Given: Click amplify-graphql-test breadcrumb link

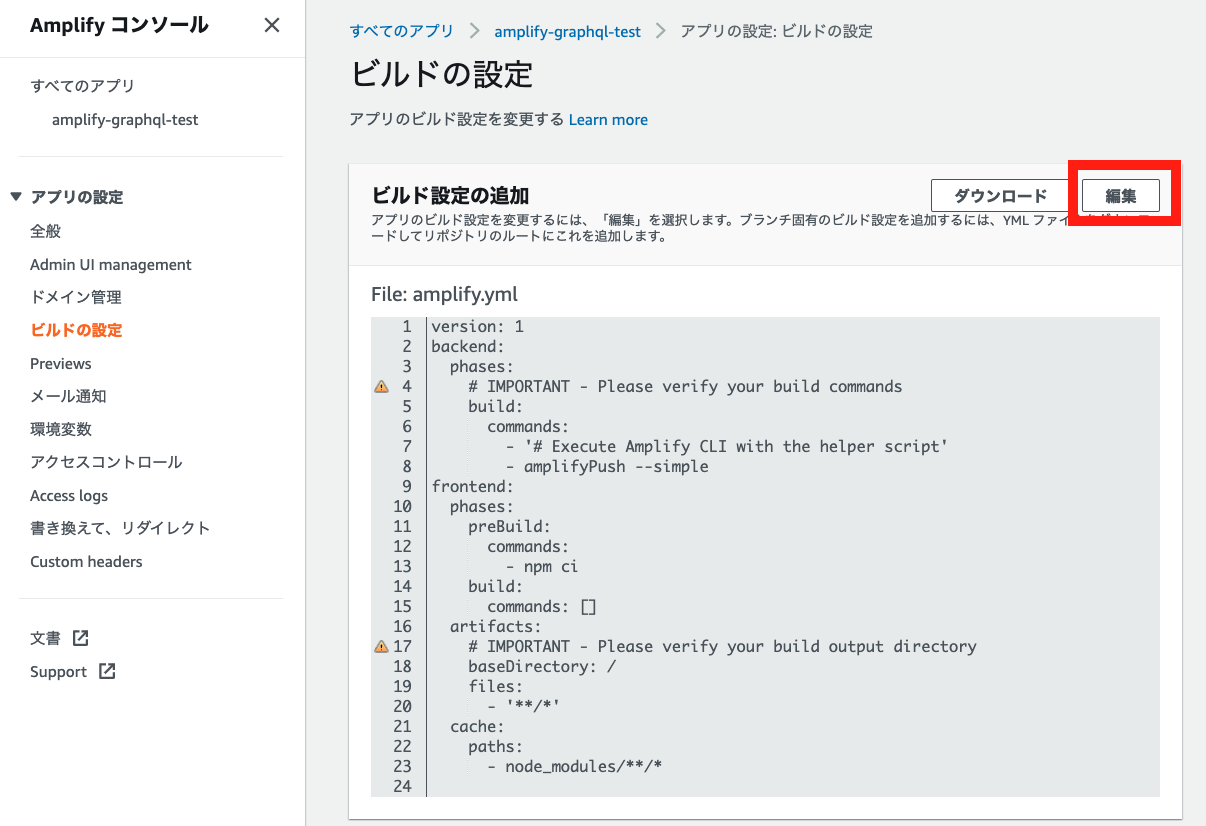Looking at the screenshot, I should pyautogui.click(x=568, y=31).
